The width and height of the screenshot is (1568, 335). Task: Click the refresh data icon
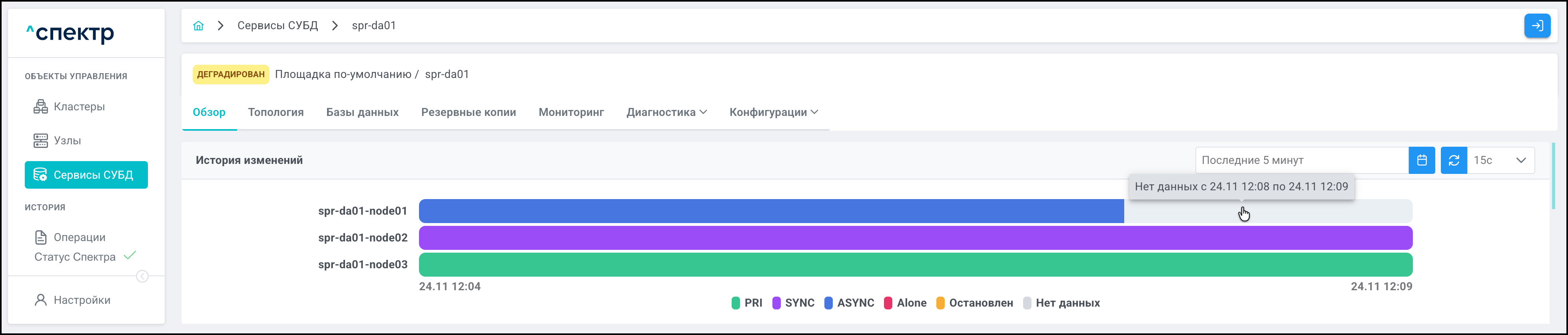1454,160
